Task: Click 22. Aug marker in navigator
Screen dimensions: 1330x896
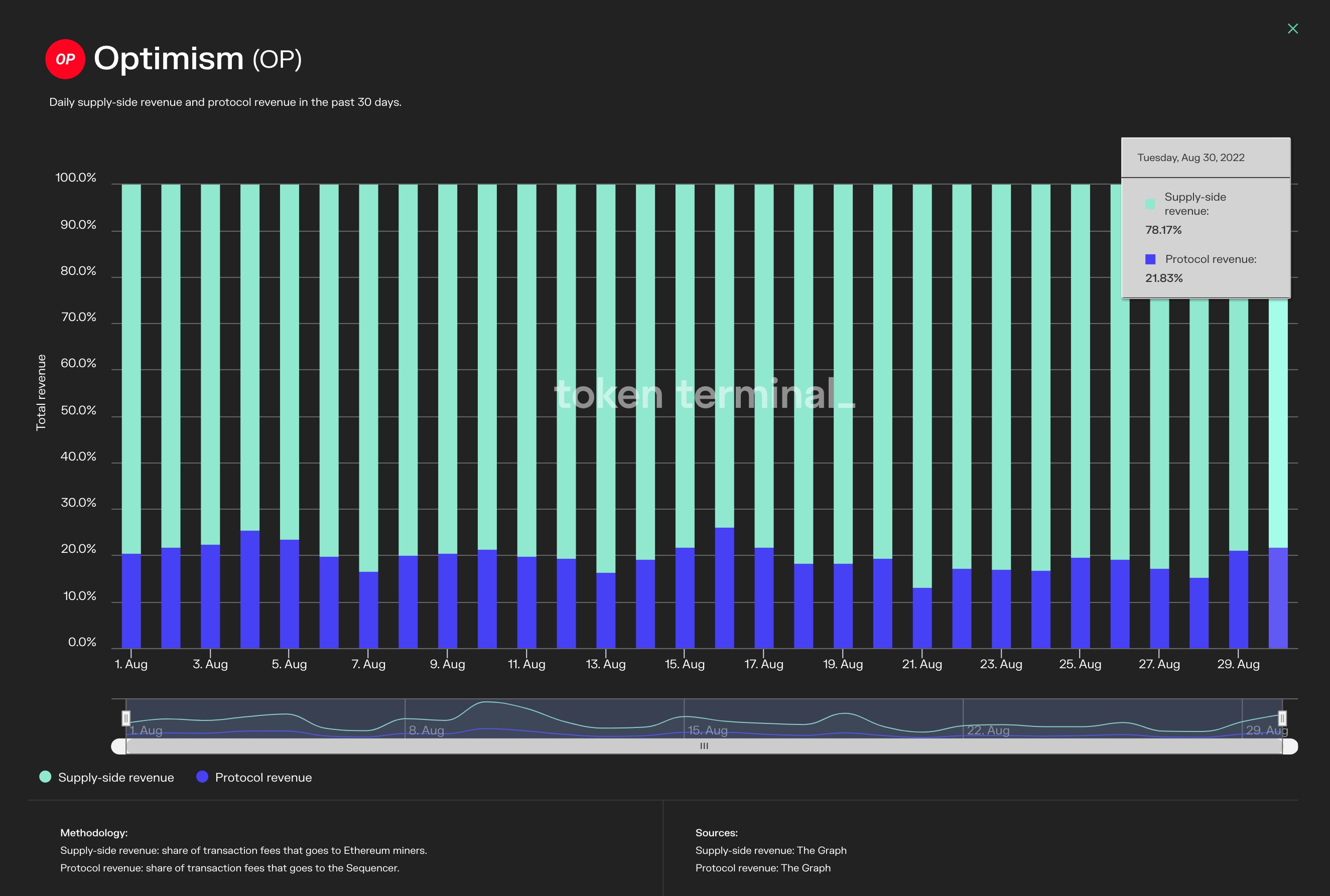Action: point(988,730)
